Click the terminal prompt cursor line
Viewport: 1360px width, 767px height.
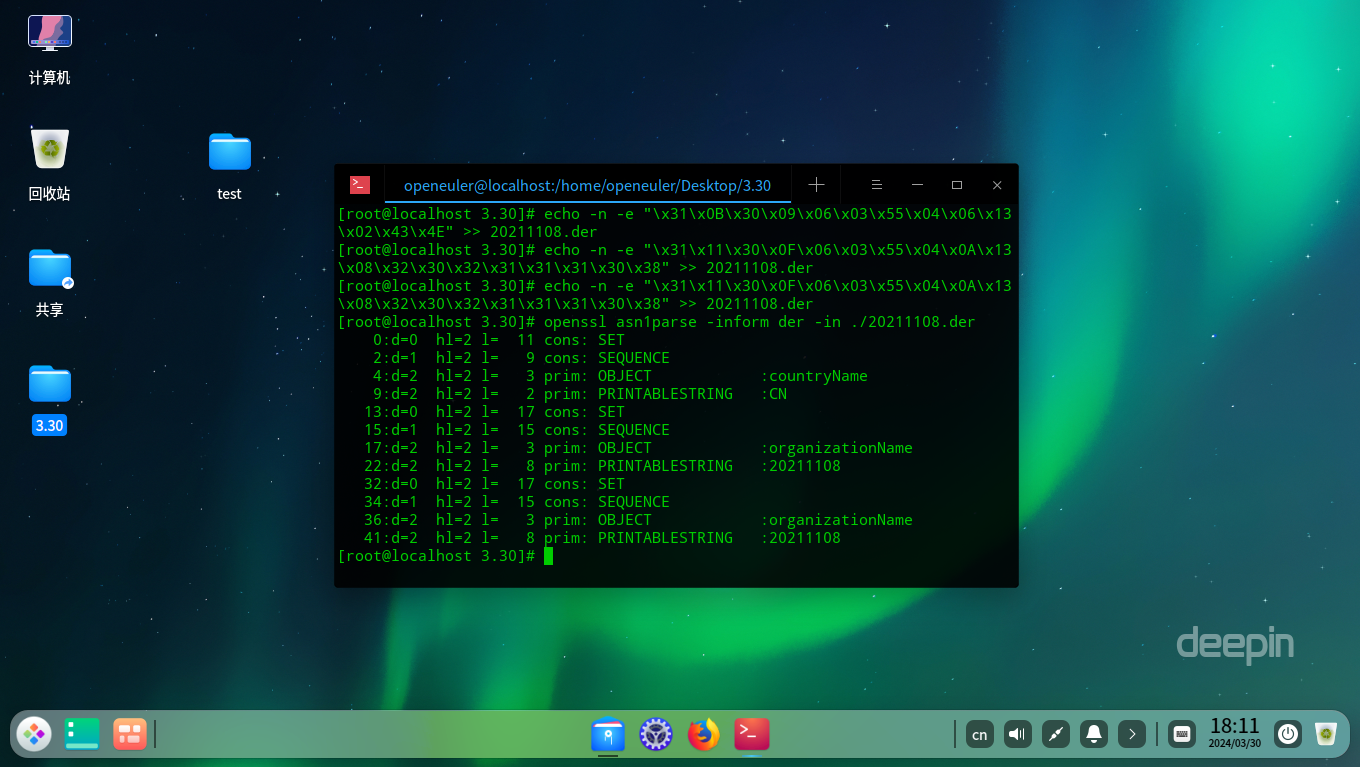tap(446, 556)
